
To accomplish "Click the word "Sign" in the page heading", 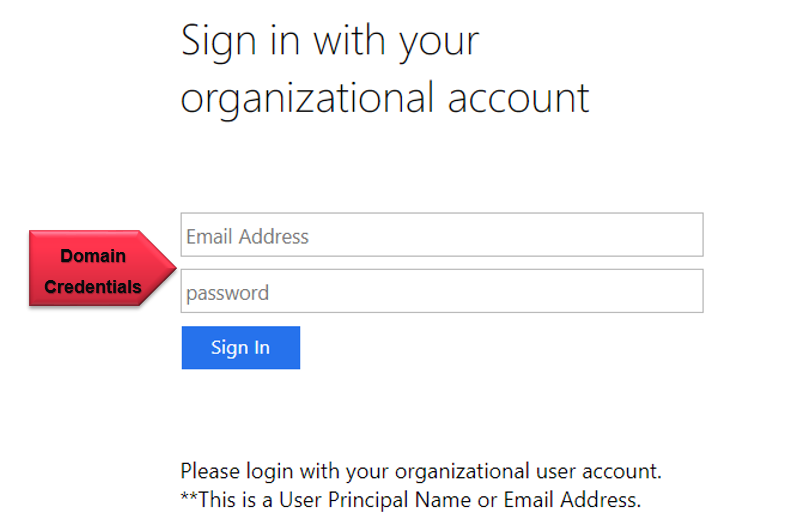I will point(213,41).
